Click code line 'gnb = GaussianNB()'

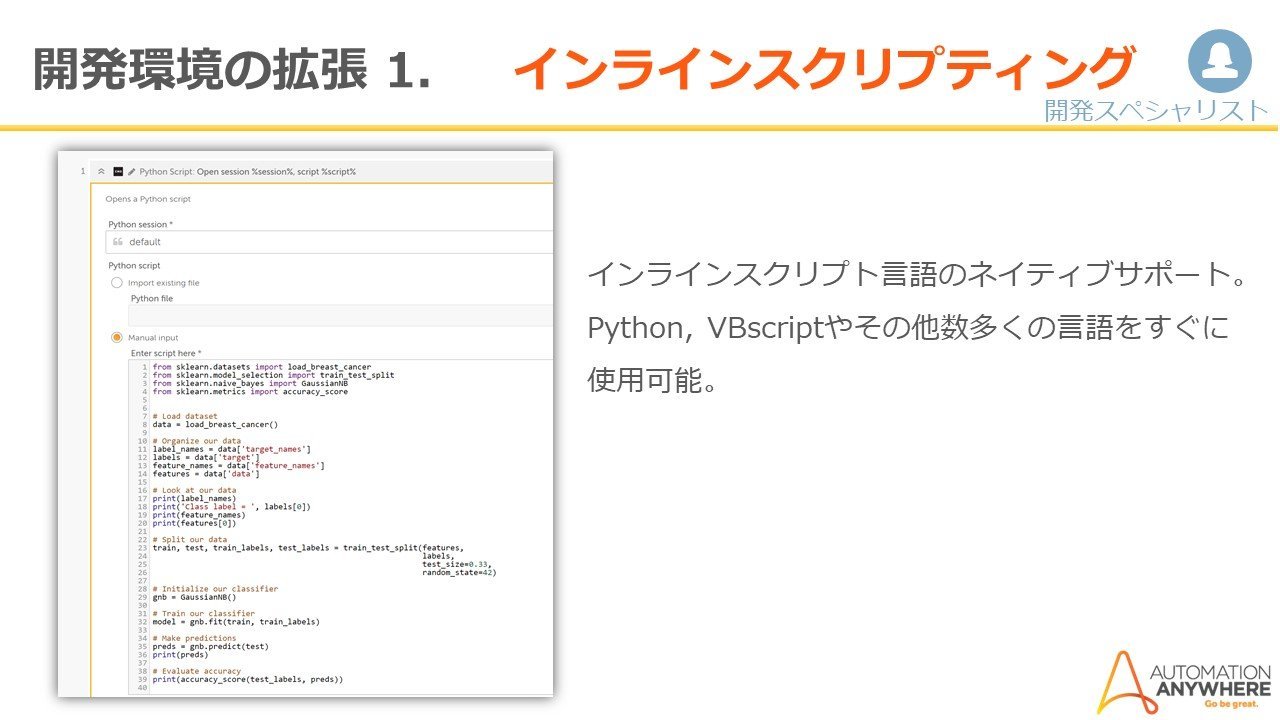[194, 597]
